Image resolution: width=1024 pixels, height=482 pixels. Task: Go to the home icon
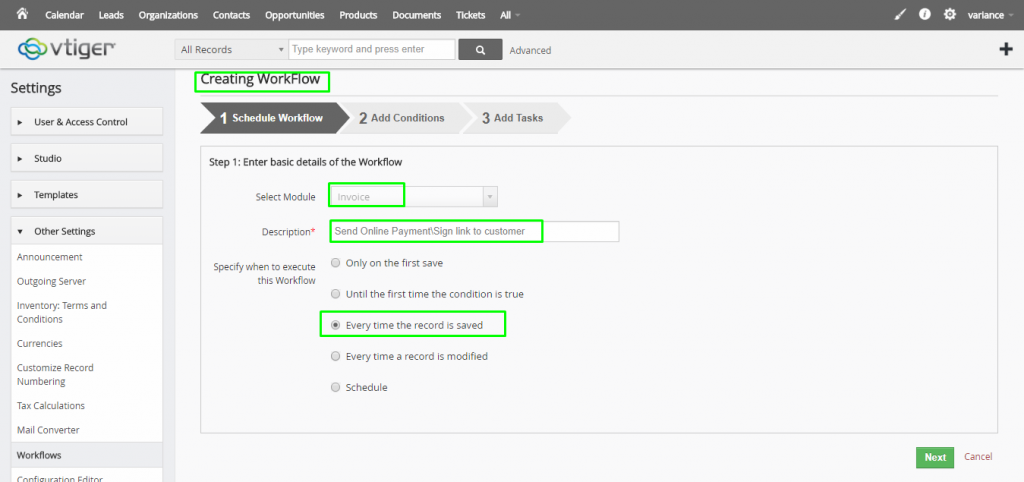click(22, 14)
